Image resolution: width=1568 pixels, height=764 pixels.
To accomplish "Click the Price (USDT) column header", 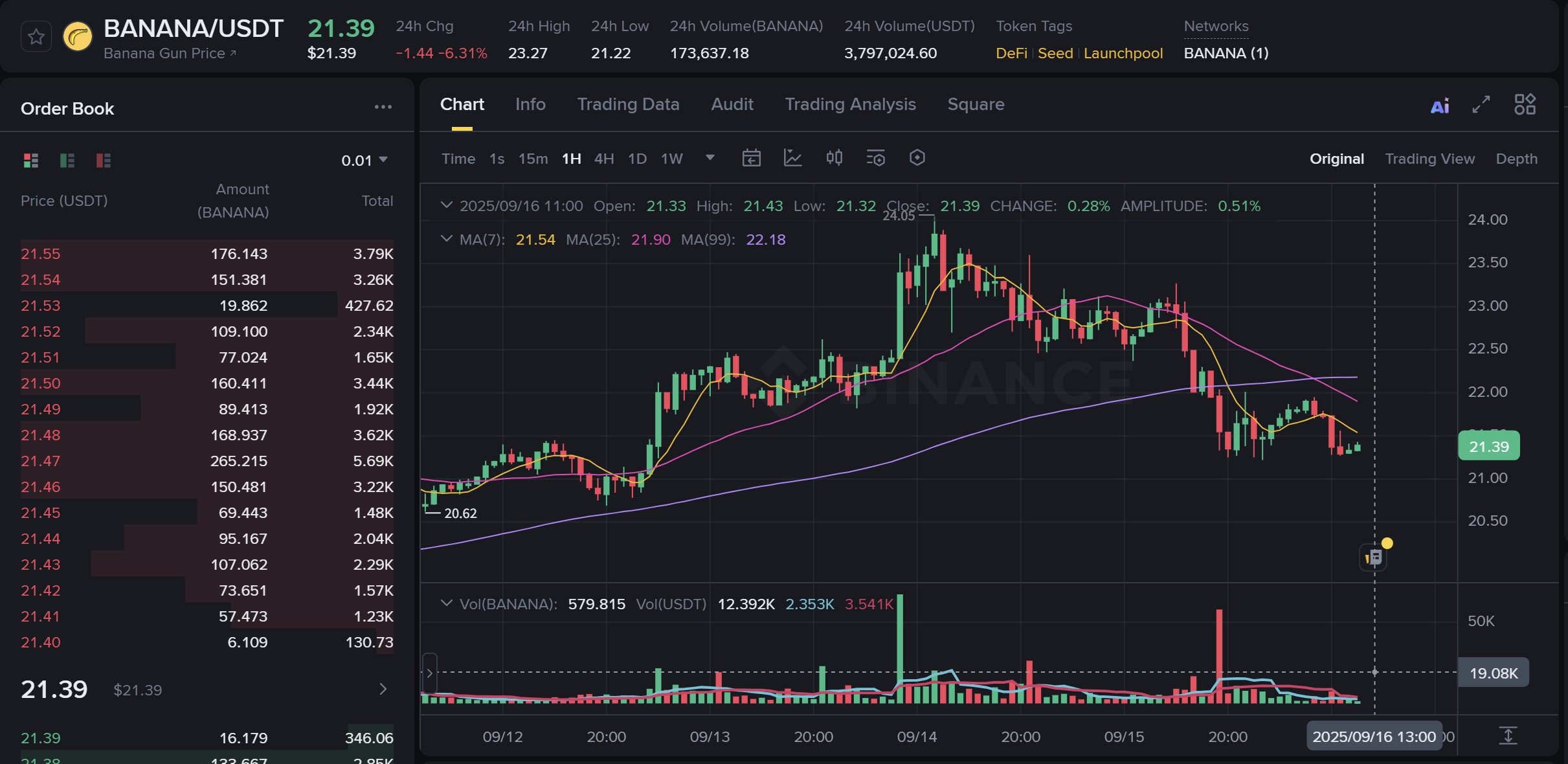I will 64,201.
